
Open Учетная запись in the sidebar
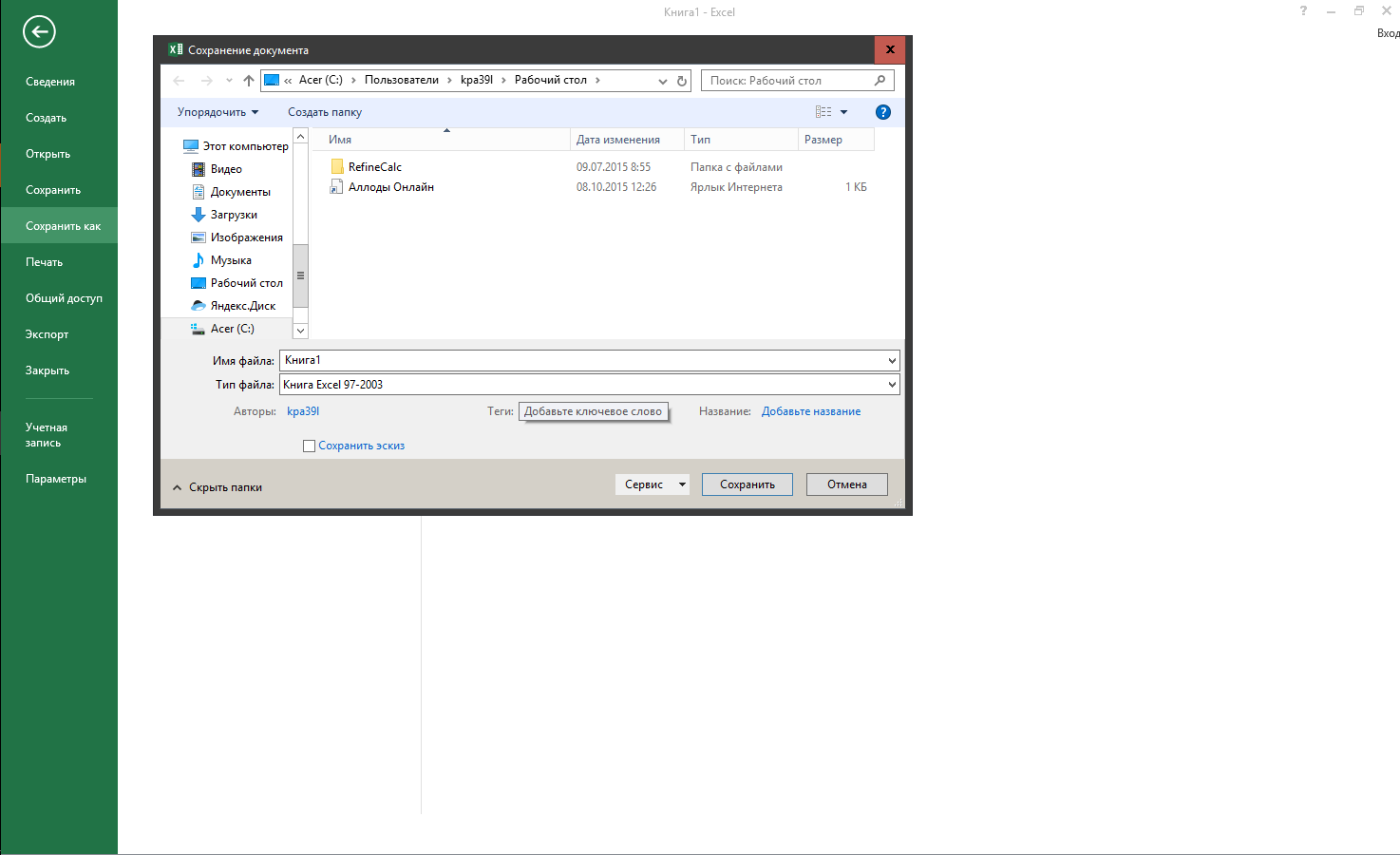tap(59, 435)
